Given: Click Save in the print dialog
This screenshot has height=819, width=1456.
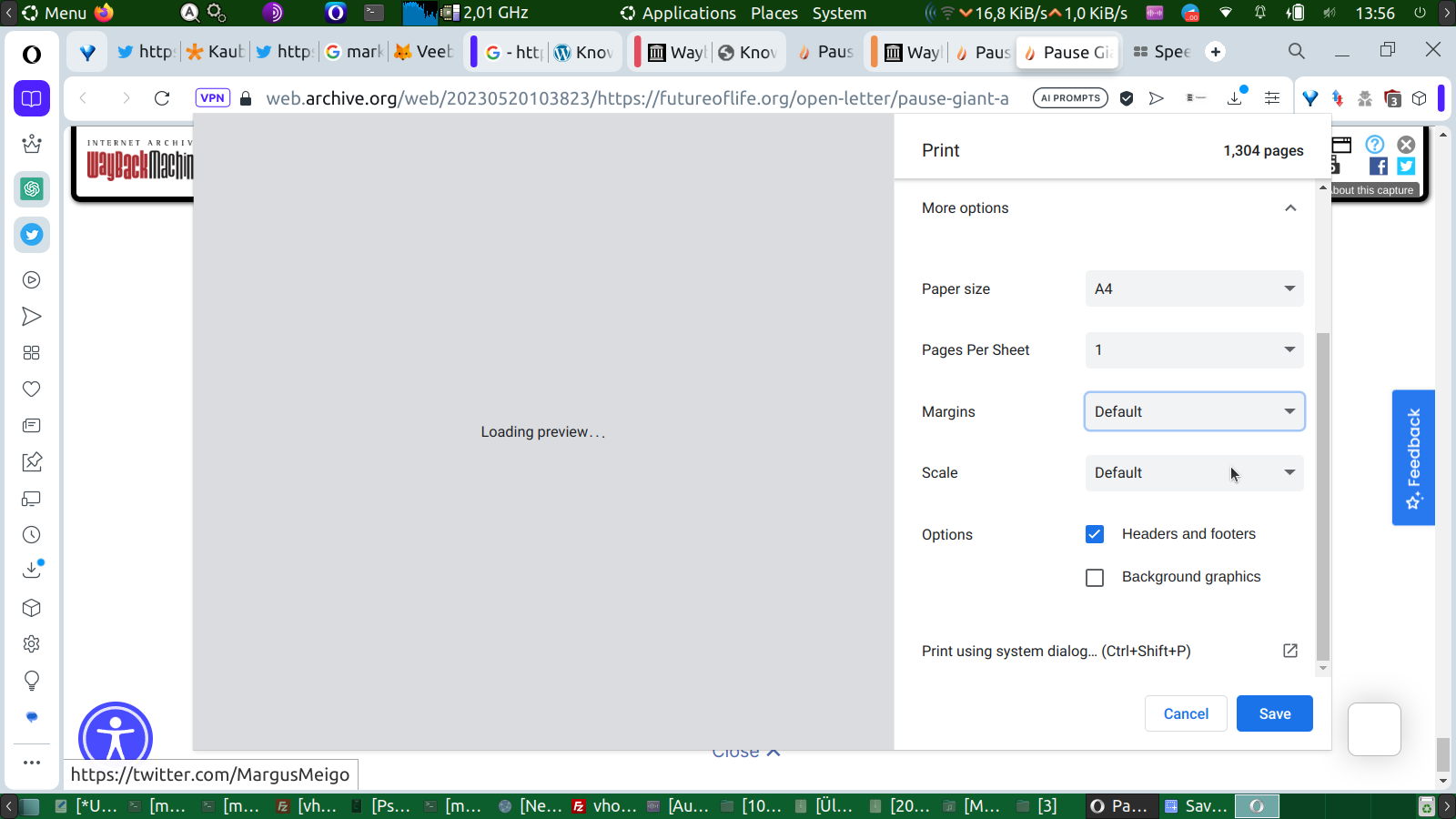Looking at the screenshot, I should pyautogui.click(x=1275, y=713).
